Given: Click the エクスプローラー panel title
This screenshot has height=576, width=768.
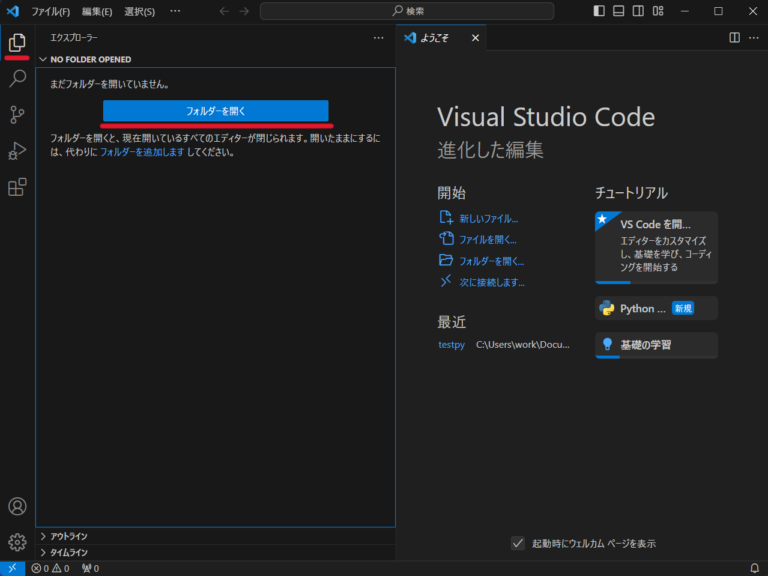Looking at the screenshot, I should tap(74, 38).
